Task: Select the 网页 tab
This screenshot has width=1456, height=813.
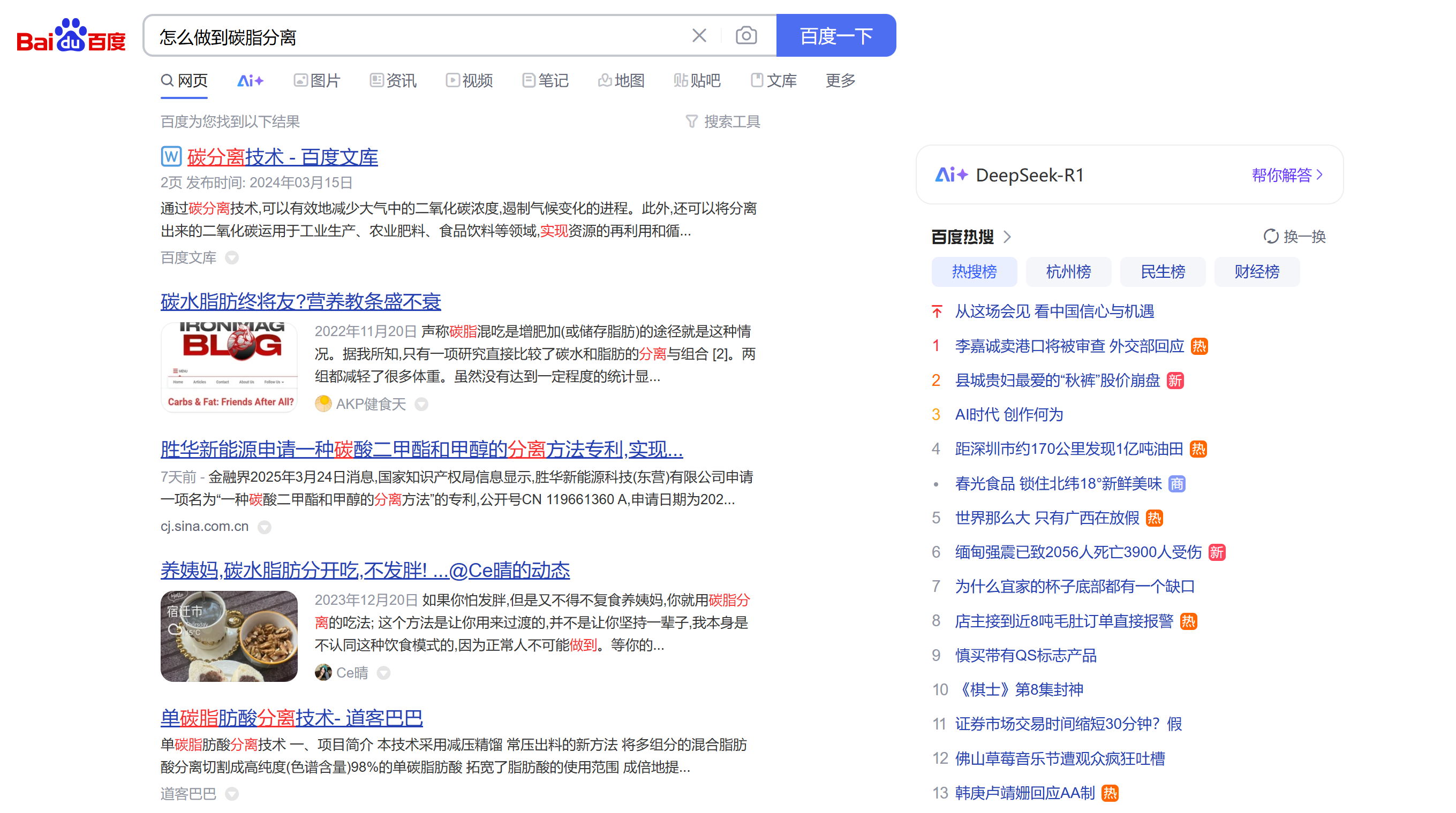Action: click(184, 81)
